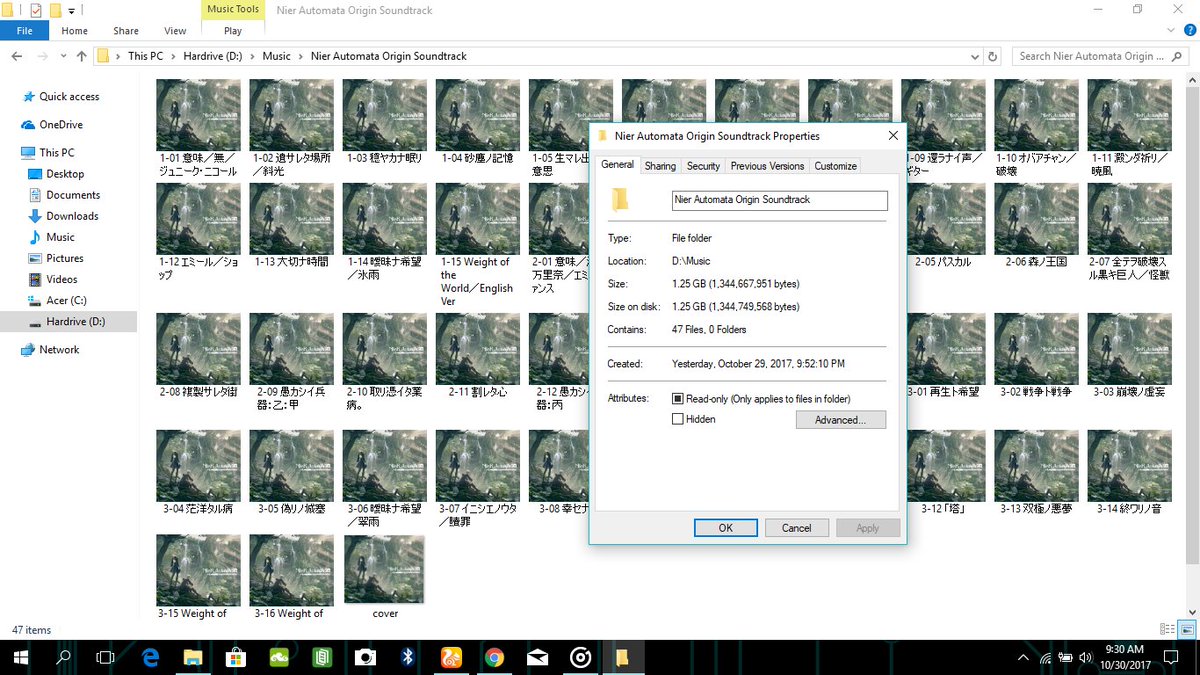Screen dimensions: 1200x675
Task: Switch to the Share ribbon tab
Action: tap(126, 31)
